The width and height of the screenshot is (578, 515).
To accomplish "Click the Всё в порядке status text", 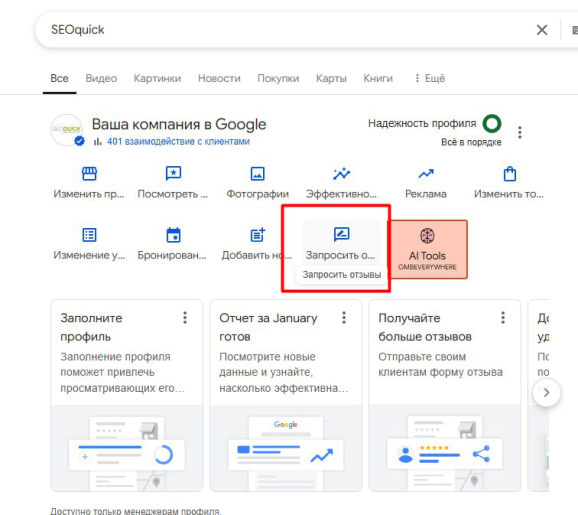I will [471, 142].
